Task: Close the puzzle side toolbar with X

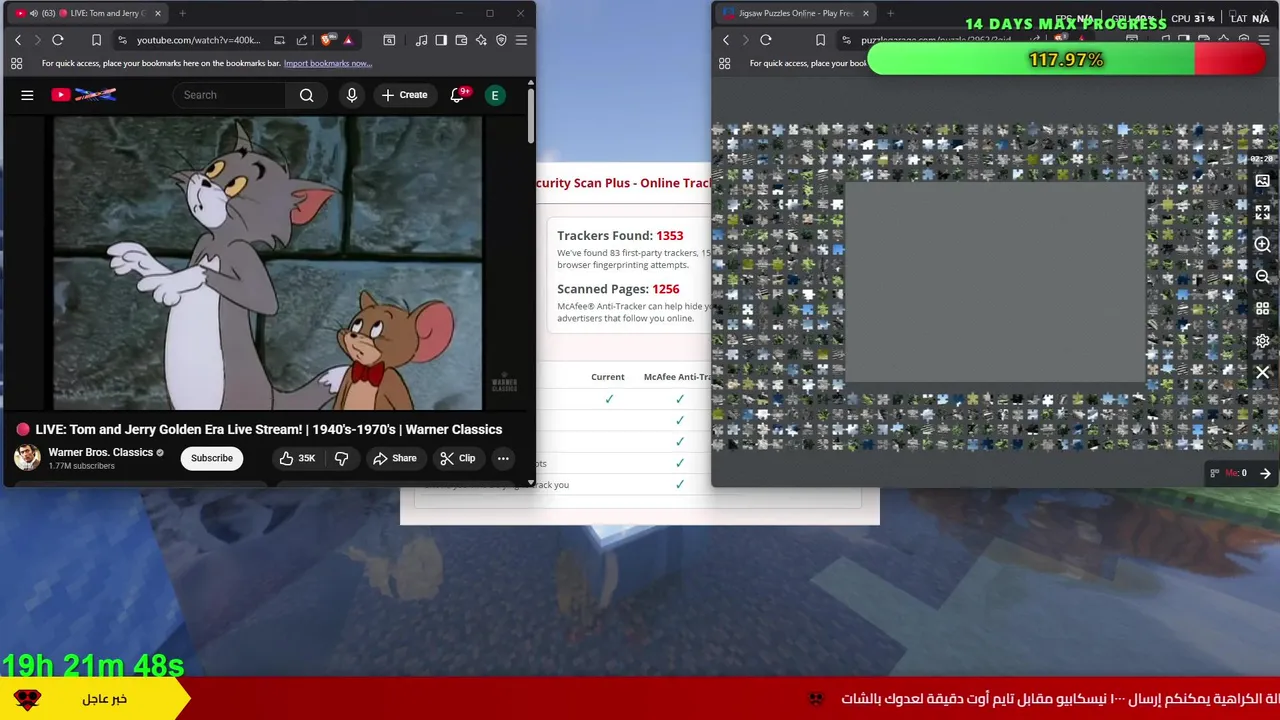Action: pyautogui.click(x=1262, y=372)
